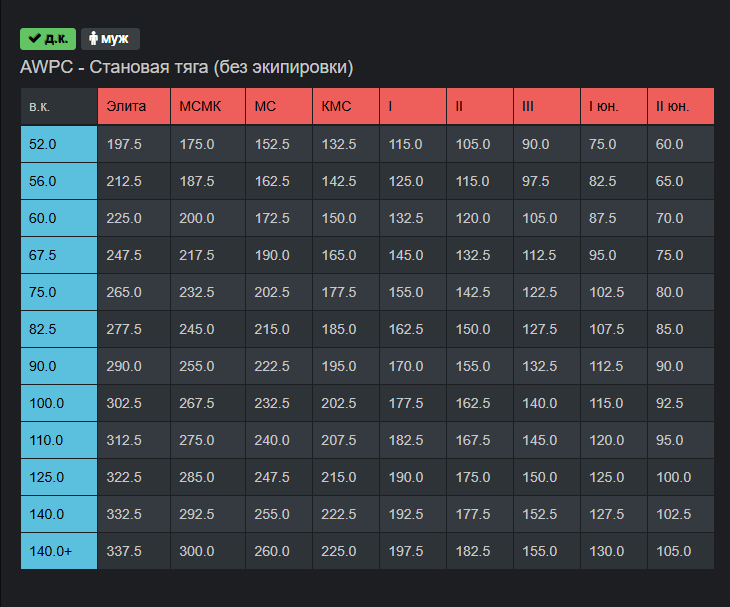The height and width of the screenshot is (607, 730).
Task: Select the 110.0 weight class row header
Action: 59,440
